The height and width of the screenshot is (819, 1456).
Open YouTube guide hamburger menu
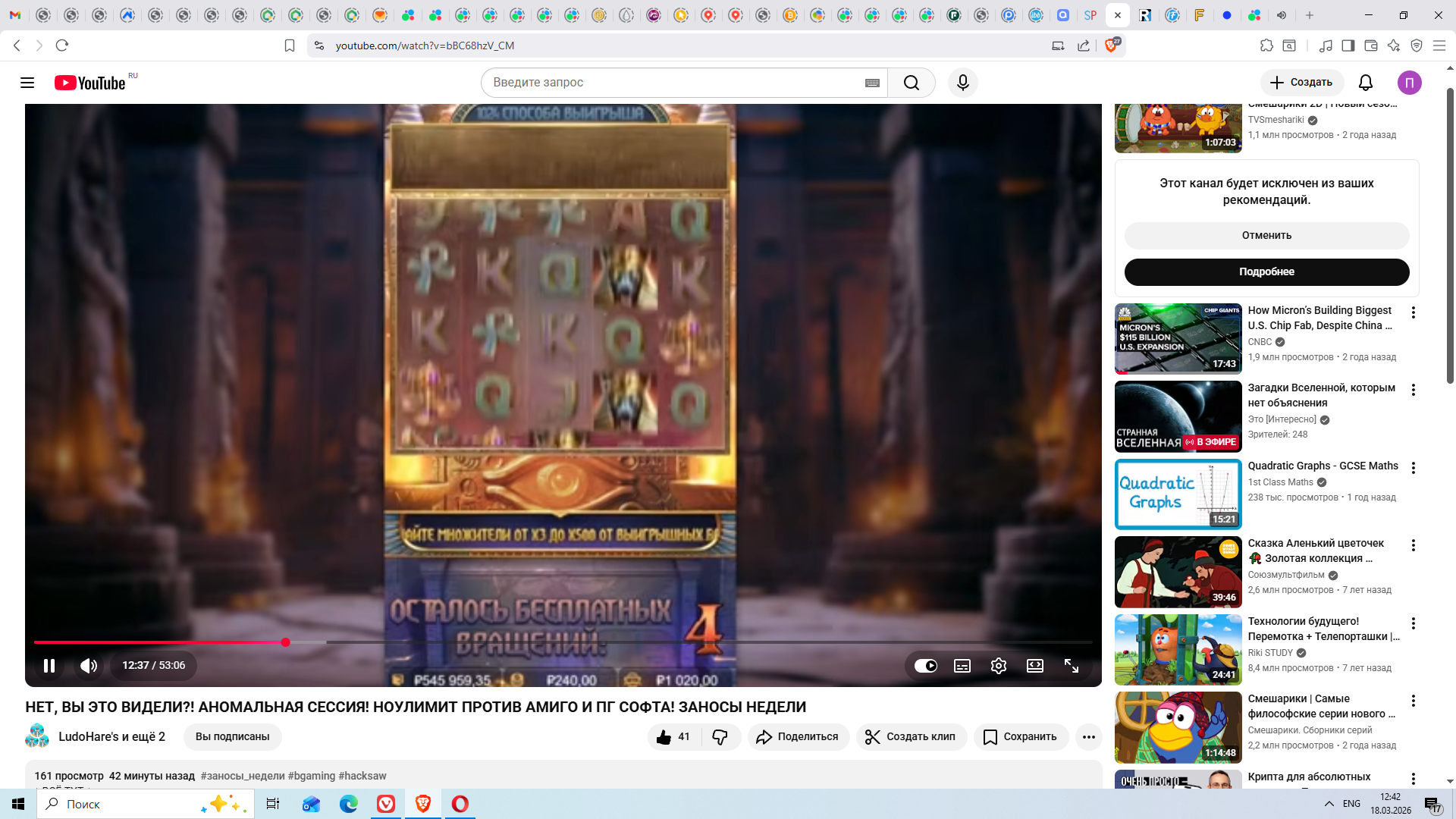27,83
